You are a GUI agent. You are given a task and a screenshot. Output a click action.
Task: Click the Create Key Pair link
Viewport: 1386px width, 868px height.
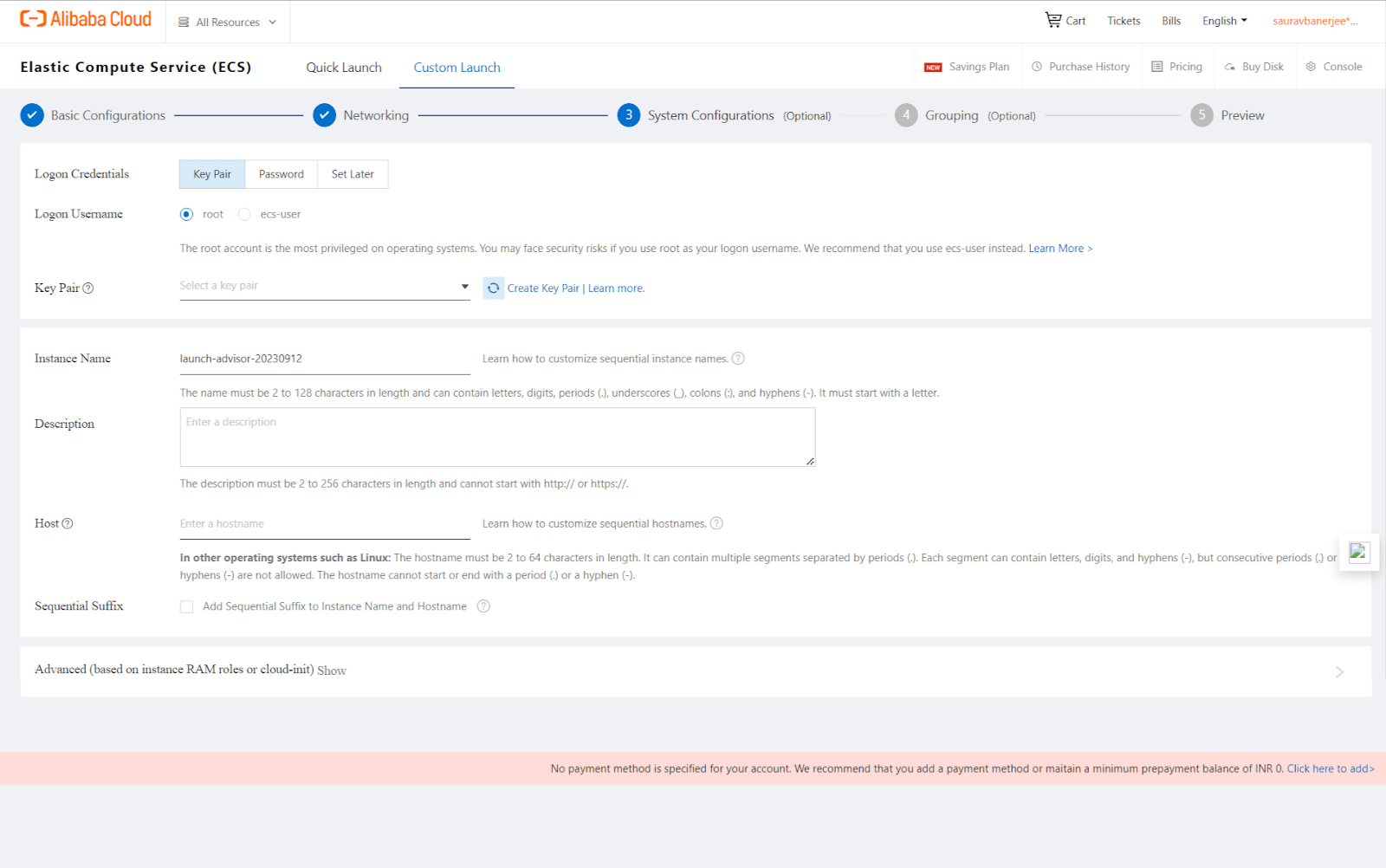coord(543,288)
